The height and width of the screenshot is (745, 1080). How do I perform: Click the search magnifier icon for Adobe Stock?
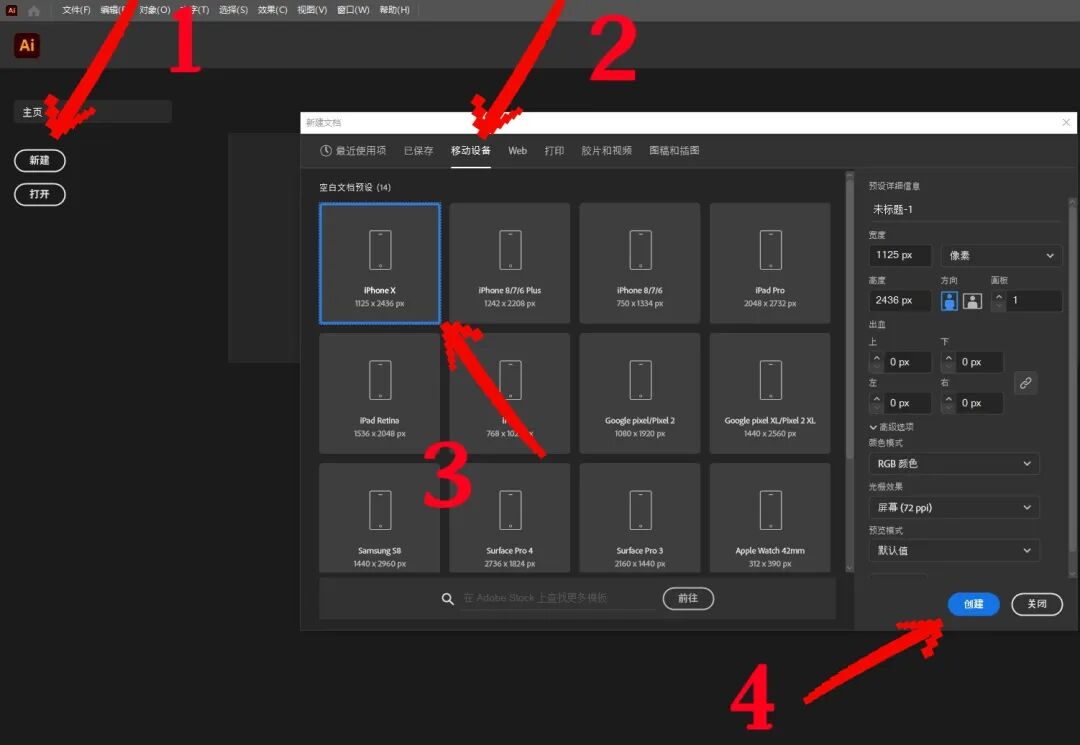[448, 599]
